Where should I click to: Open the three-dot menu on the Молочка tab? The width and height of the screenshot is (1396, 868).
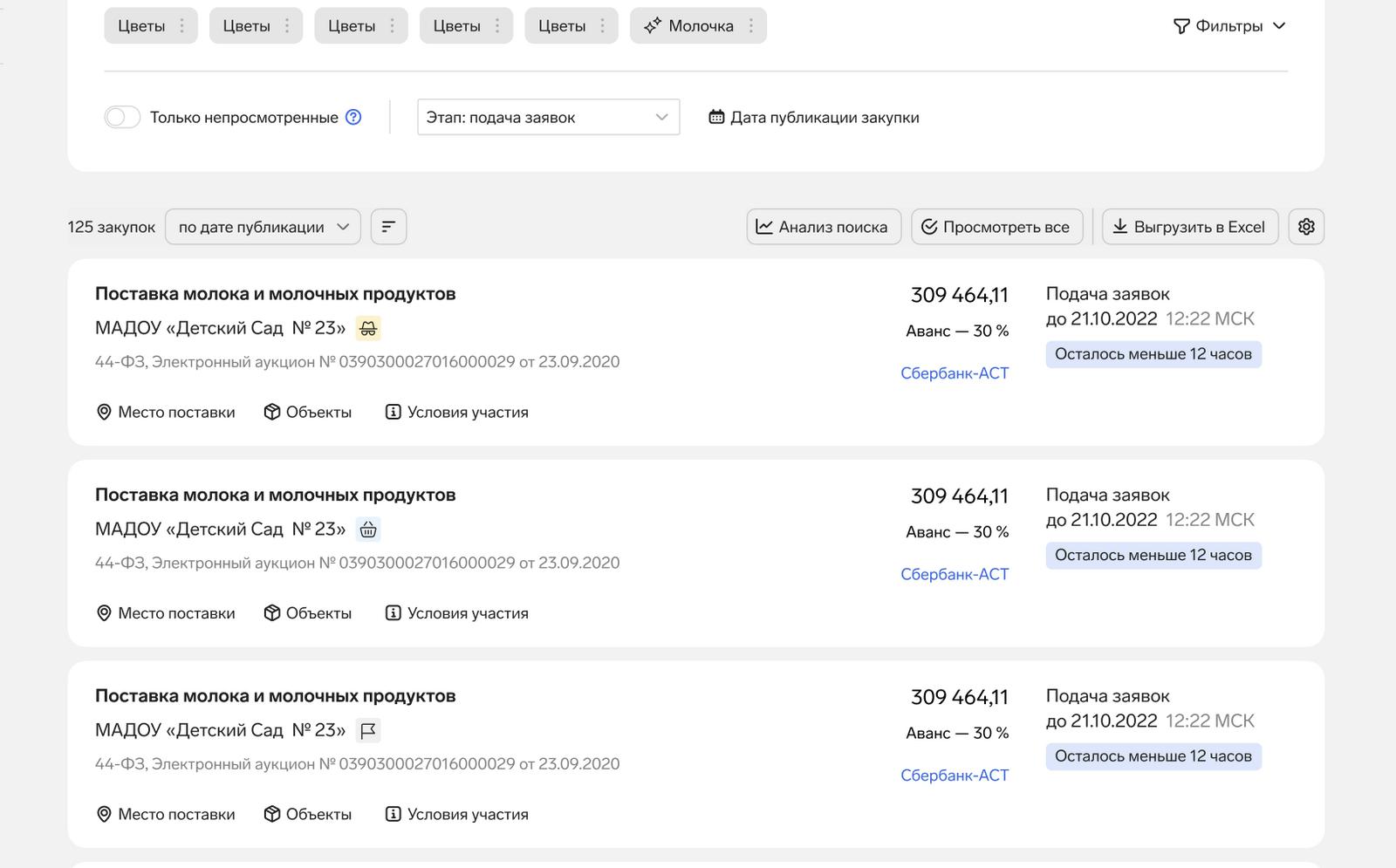tap(750, 26)
